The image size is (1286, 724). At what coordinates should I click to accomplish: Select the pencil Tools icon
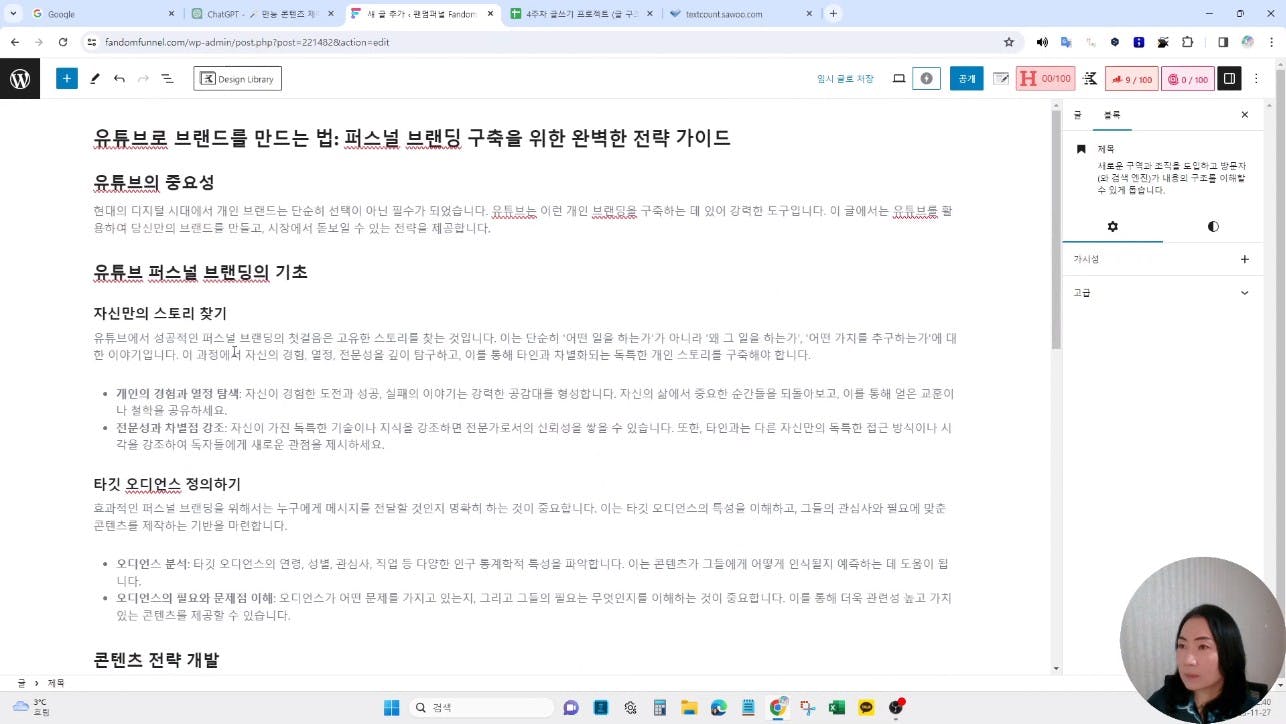pyautogui.click(x=95, y=79)
